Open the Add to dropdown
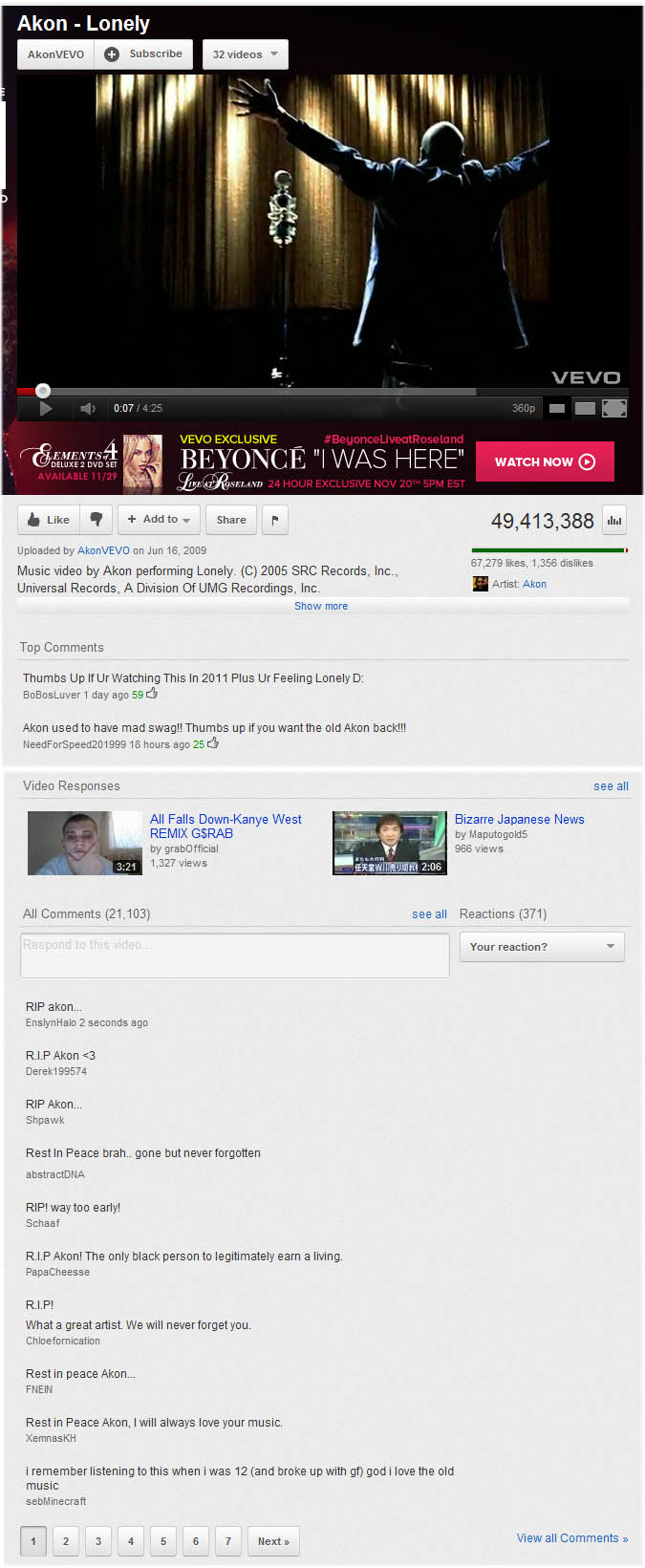 pos(158,520)
